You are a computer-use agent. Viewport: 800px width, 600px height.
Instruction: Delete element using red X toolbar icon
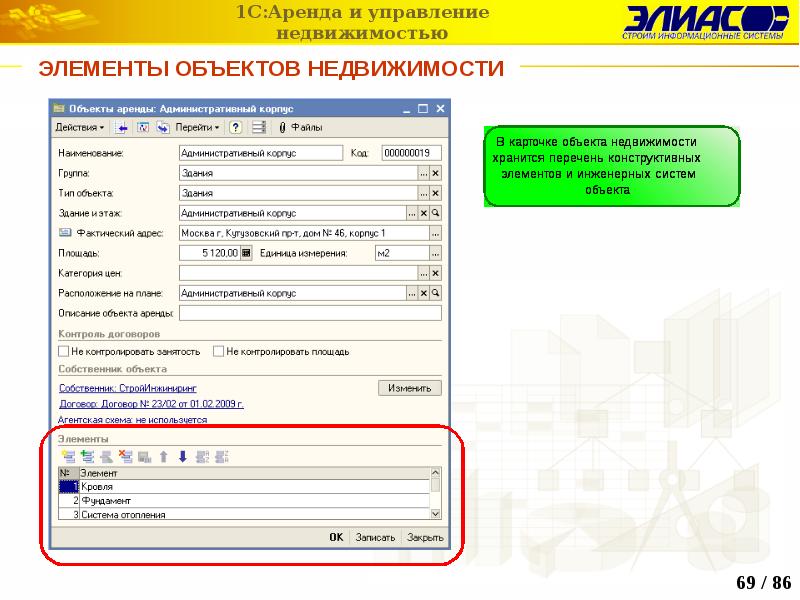pos(126,457)
